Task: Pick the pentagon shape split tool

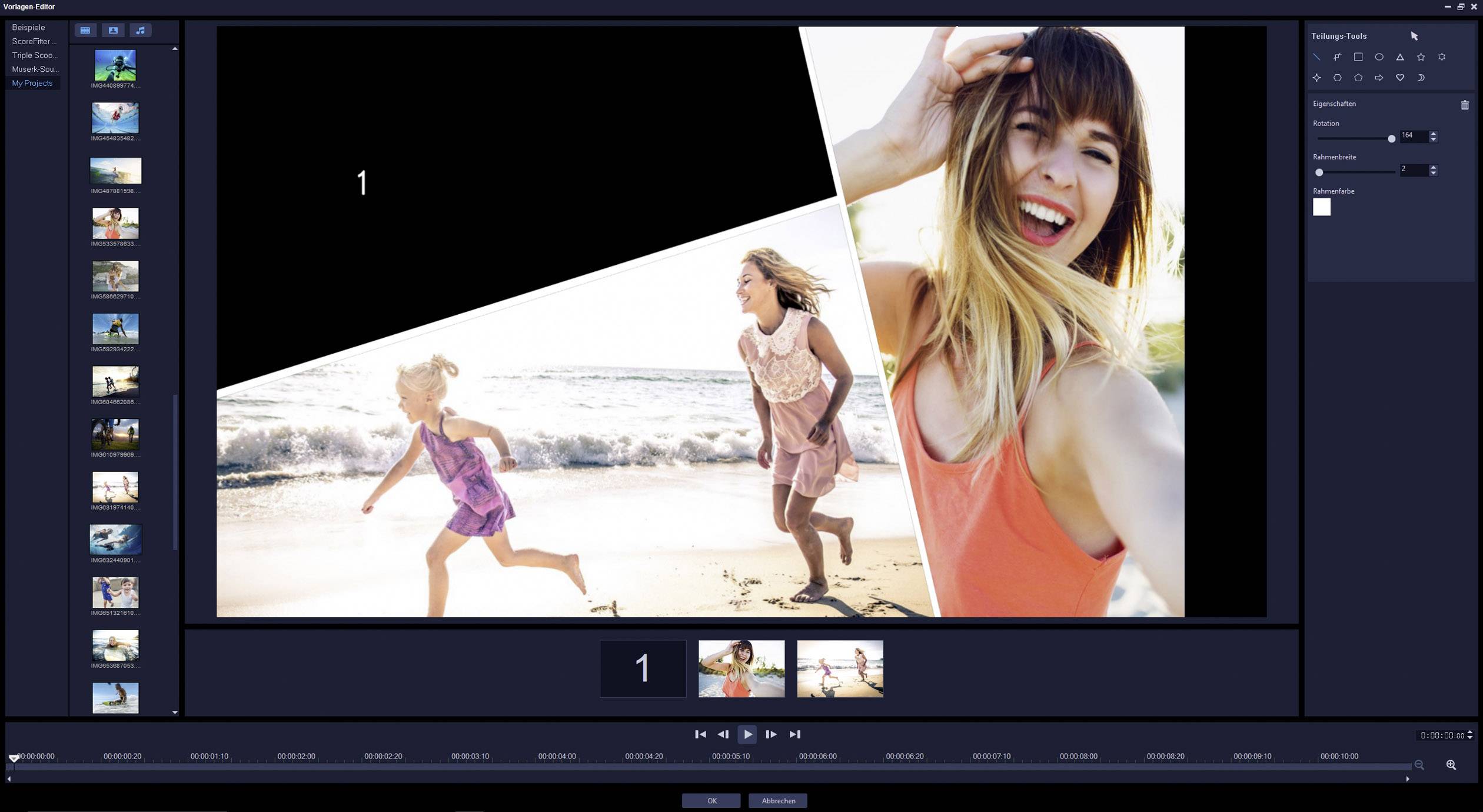Action: (x=1358, y=78)
